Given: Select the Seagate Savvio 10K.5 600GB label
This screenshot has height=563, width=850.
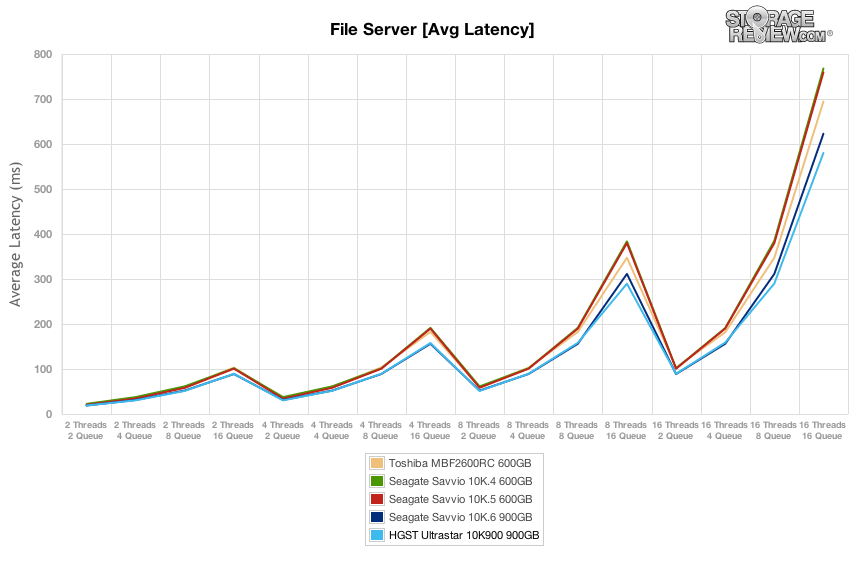Looking at the screenshot, I should (460, 499).
